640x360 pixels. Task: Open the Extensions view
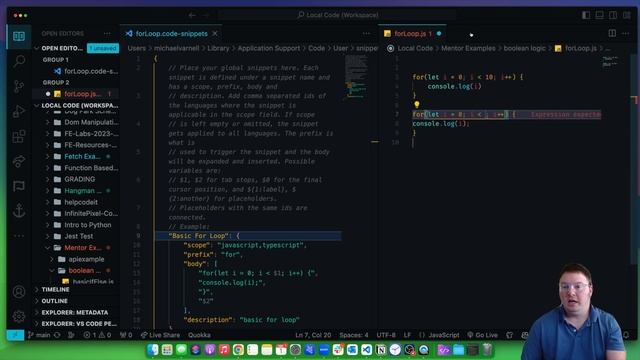pos(19,136)
